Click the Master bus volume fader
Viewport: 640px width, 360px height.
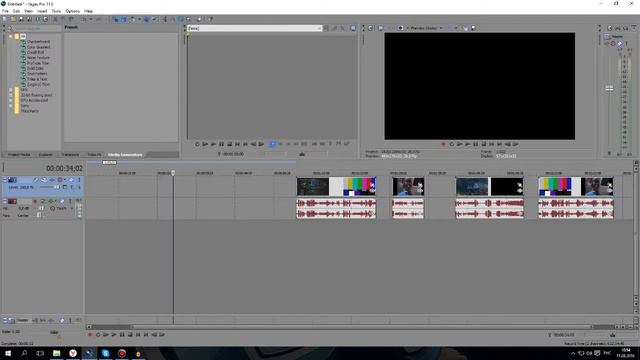609,89
